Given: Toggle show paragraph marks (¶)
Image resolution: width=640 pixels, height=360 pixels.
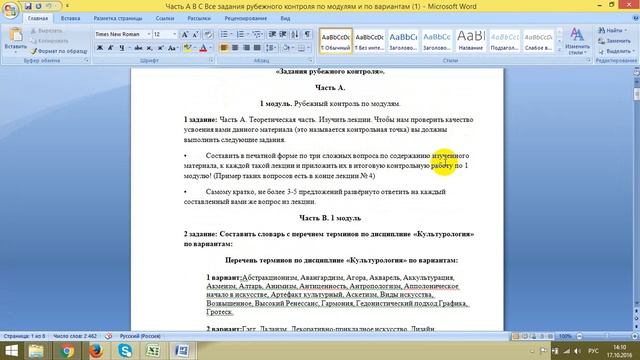Looking at the screenshot, I should point(307,34).
